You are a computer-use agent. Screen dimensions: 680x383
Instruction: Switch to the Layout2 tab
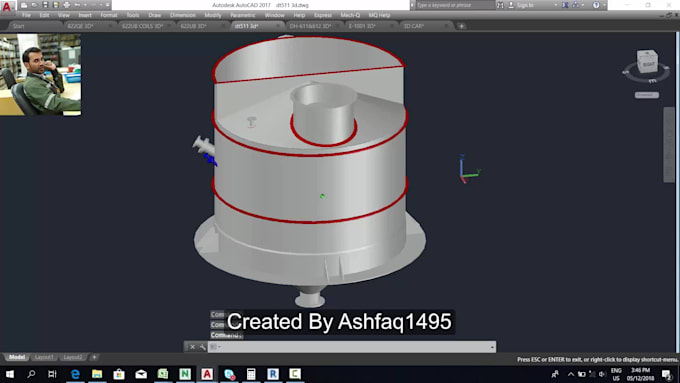[72, 357]
